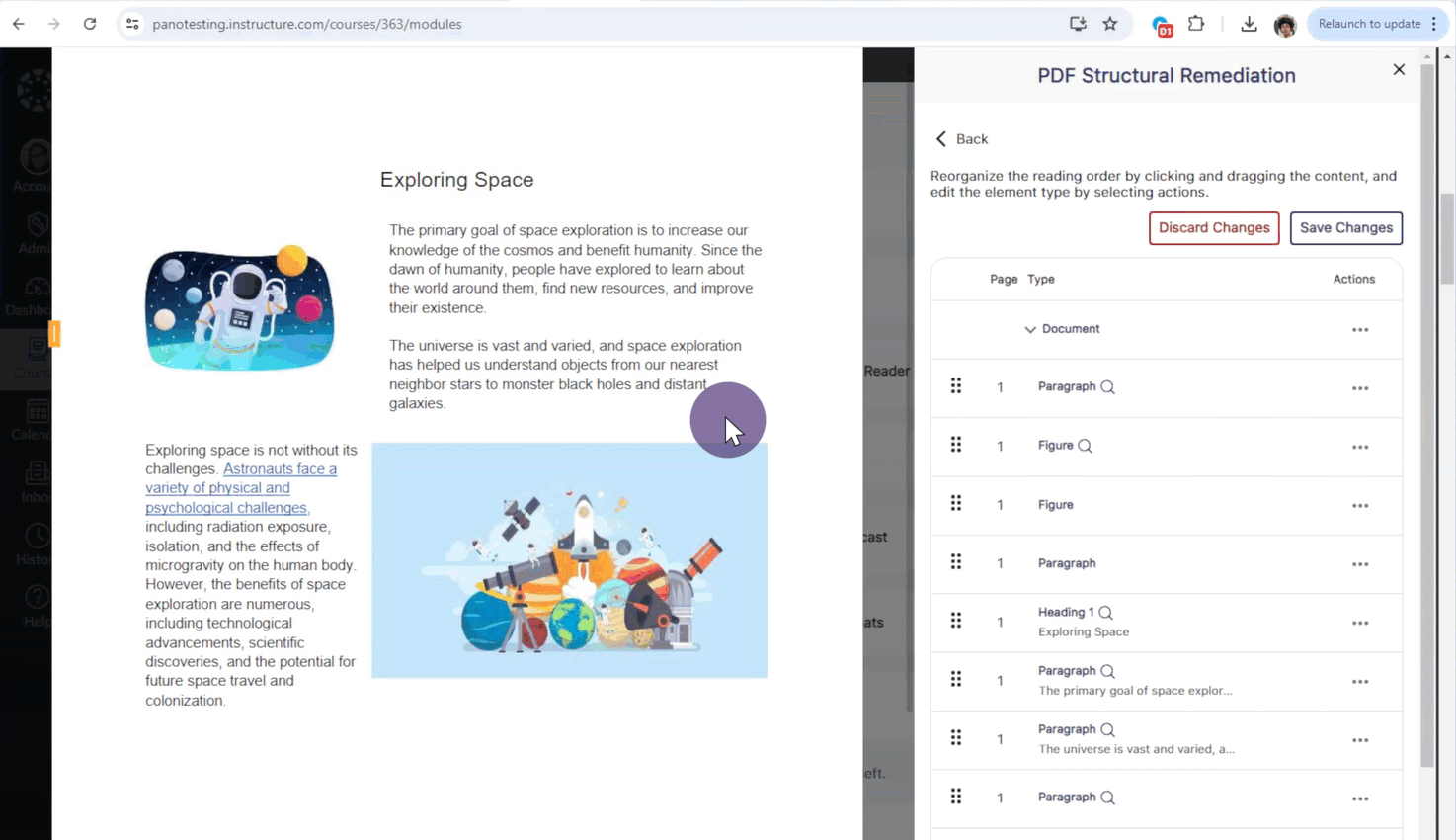Open zoom preview for the first Figure element
Image resolution: width=1456 pixels, height=840 pixels.
coord(1086,445)
